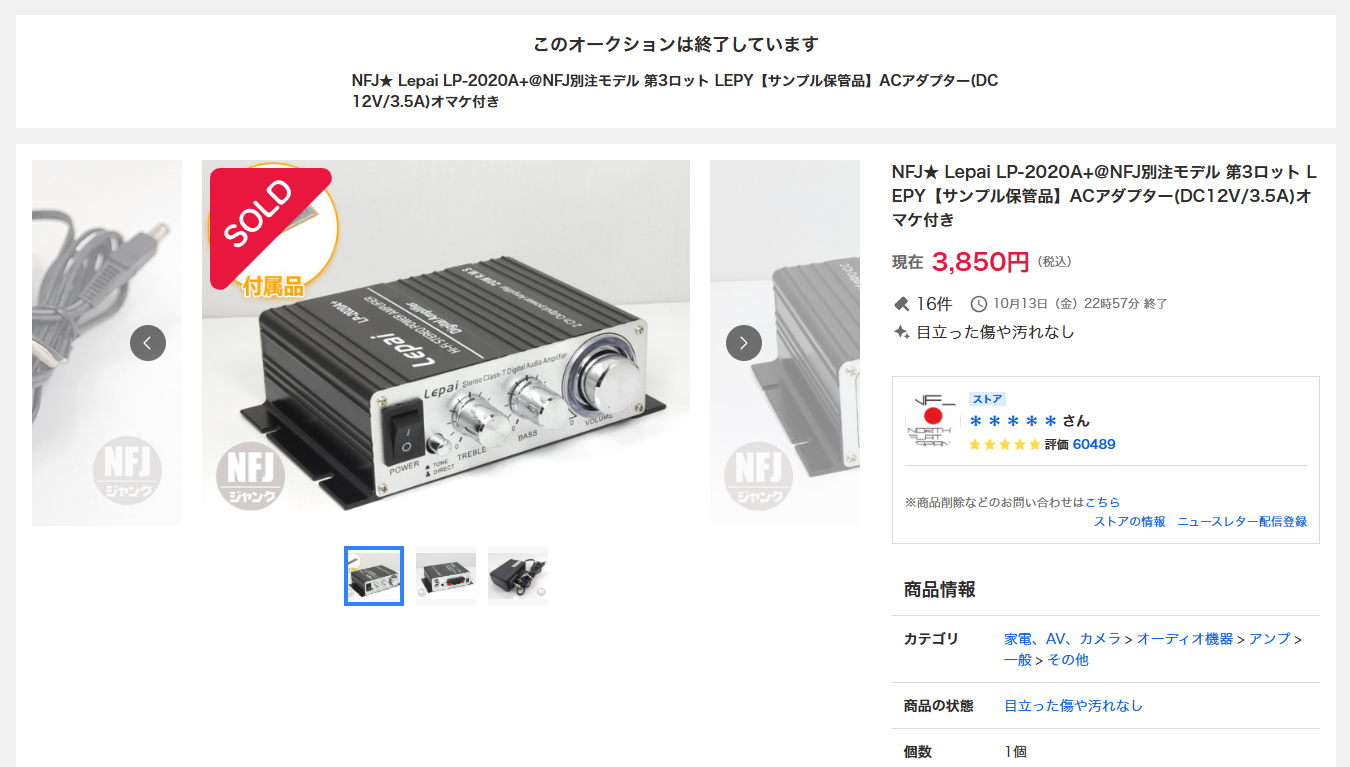Click the clock icon beside end time
This screenshot has width=1350, height=767.
pyautogui.click(x=979, y=303)
